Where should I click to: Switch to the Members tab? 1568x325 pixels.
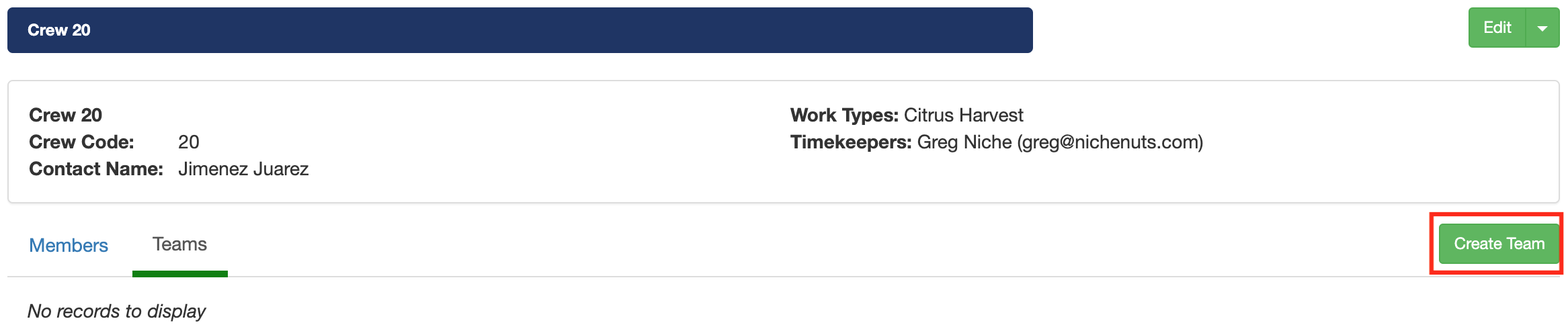click(x=69, y=245)
